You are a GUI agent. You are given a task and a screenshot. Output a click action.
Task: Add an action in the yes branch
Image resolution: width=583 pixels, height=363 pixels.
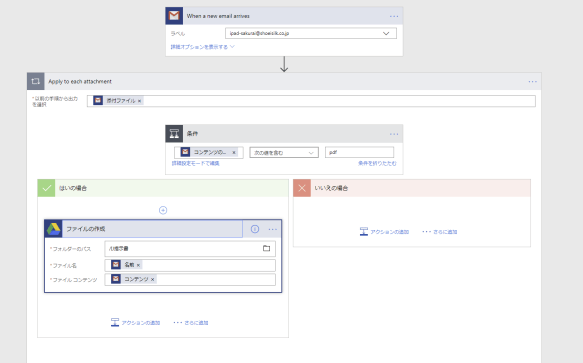pyautogui.click(x=136, y=322)
